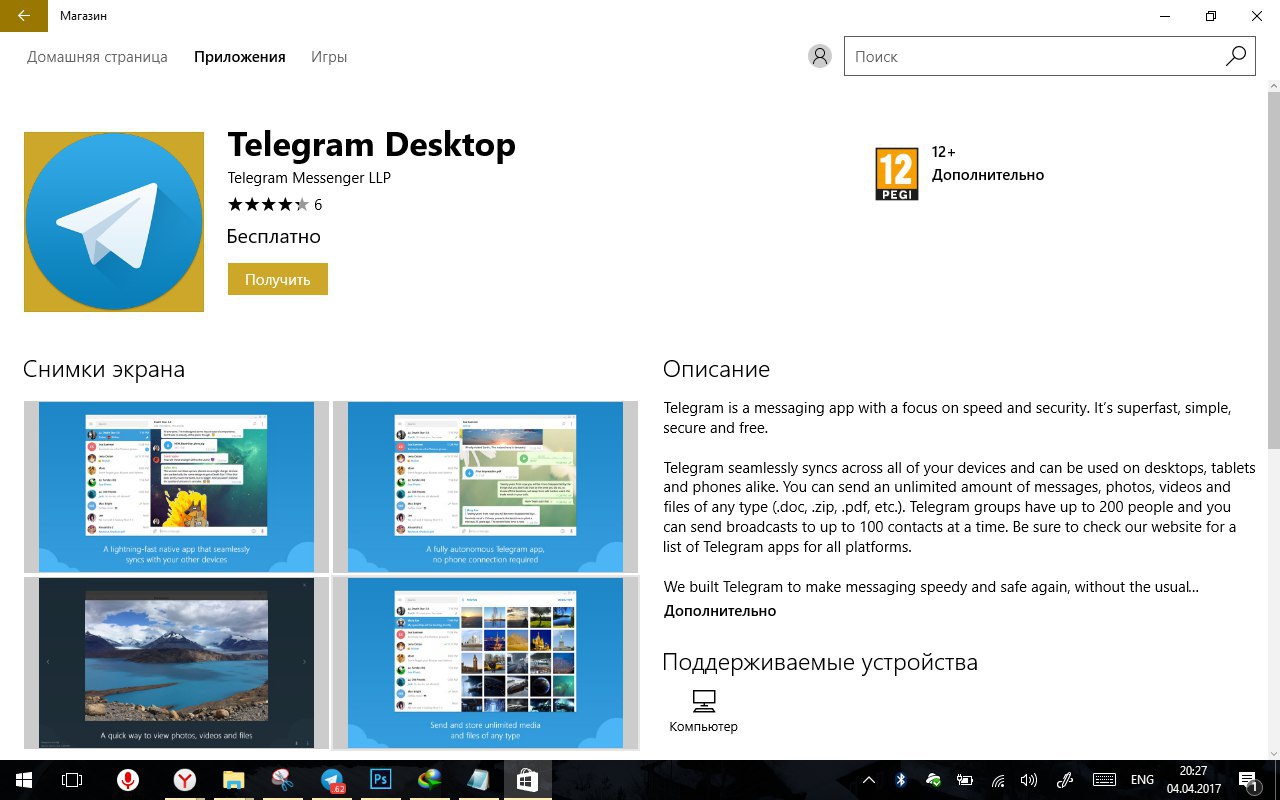Viewport: 1280px width, 800px height.
Task: Open the Wi-Fi network tray icon
Action: (998, 780)
